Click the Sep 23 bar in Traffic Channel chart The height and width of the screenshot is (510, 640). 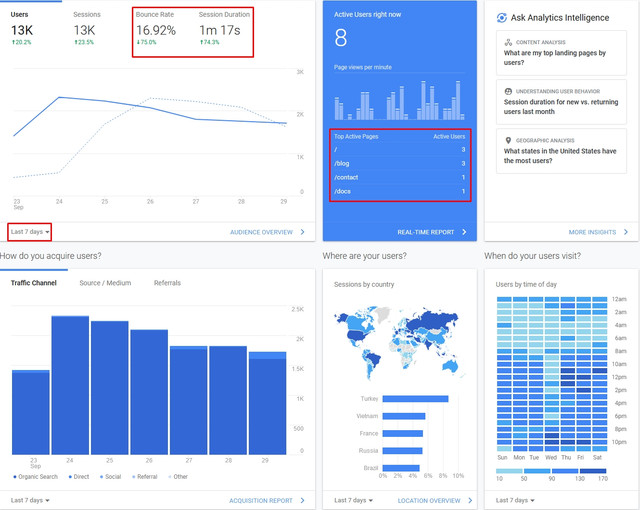pyautogui.click(x=31, y=412)
